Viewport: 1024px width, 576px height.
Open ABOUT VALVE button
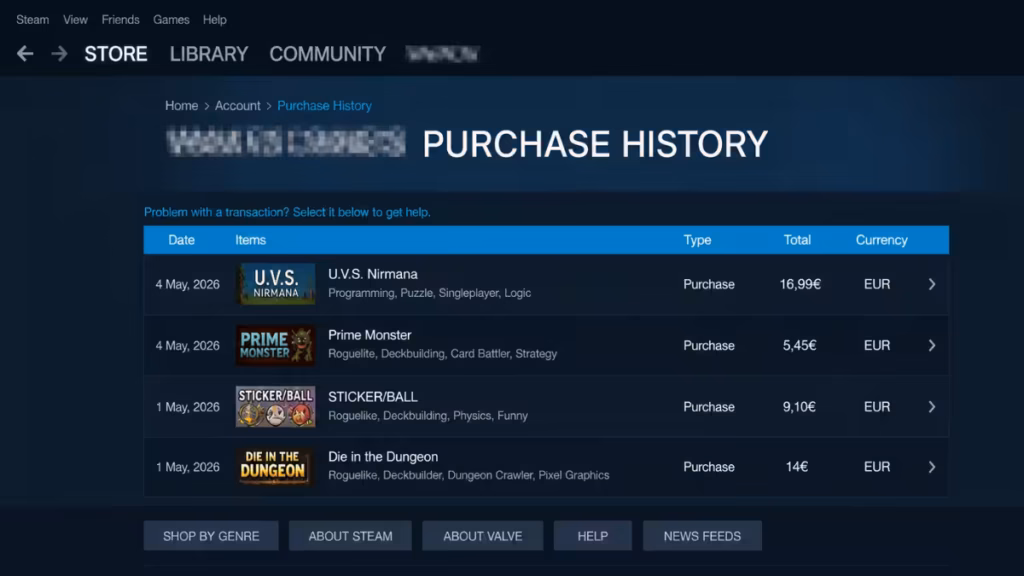(483, 536)
